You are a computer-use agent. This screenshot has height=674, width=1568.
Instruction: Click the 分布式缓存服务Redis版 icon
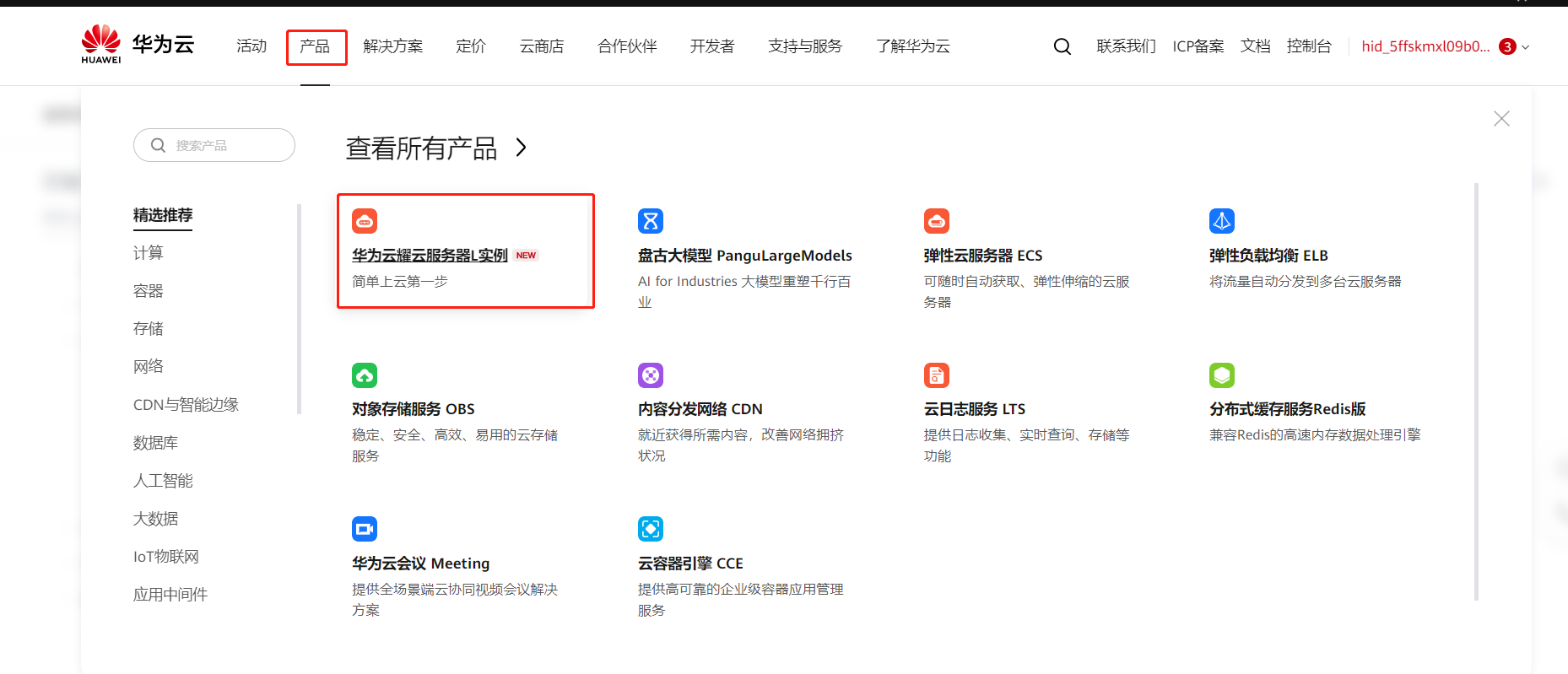pos(1222,375)
